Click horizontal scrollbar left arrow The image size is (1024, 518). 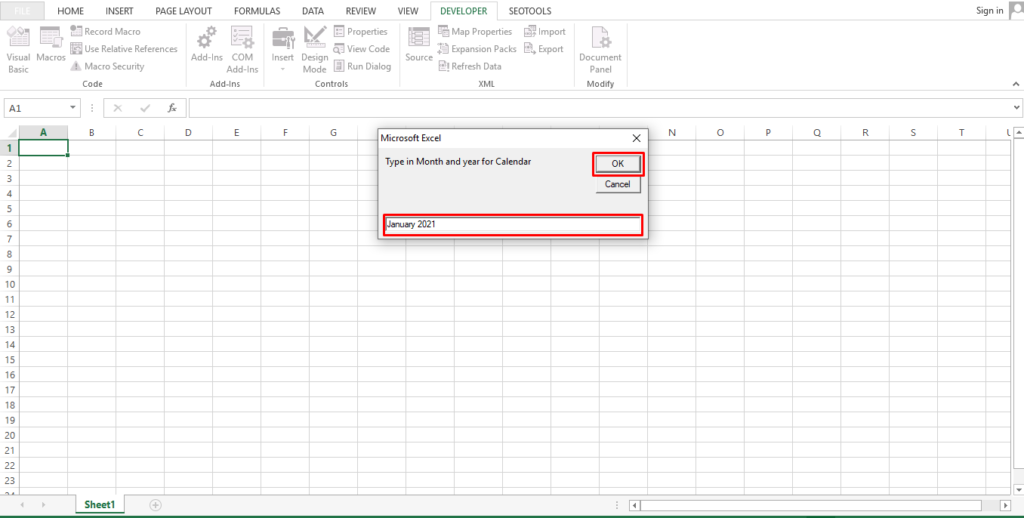tap(634, 506)
